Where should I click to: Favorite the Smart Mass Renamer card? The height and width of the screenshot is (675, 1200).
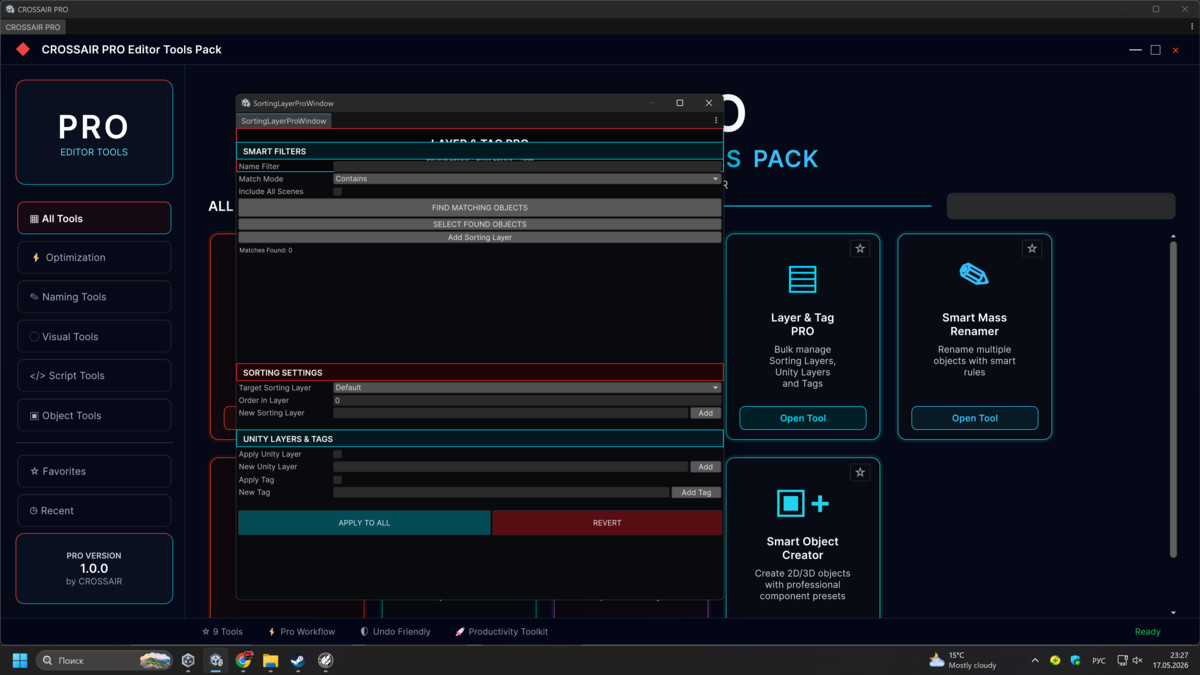1032,248
